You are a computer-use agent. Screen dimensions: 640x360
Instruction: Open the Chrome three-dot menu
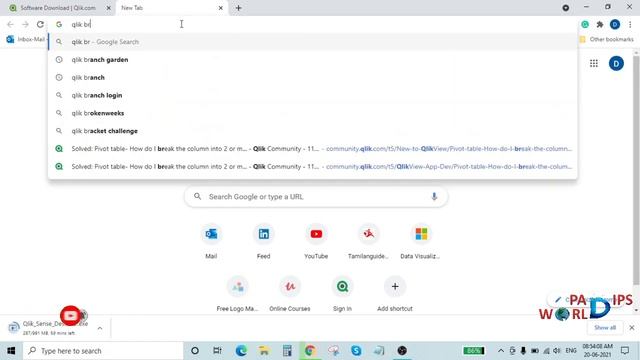[x=630, y=24]
